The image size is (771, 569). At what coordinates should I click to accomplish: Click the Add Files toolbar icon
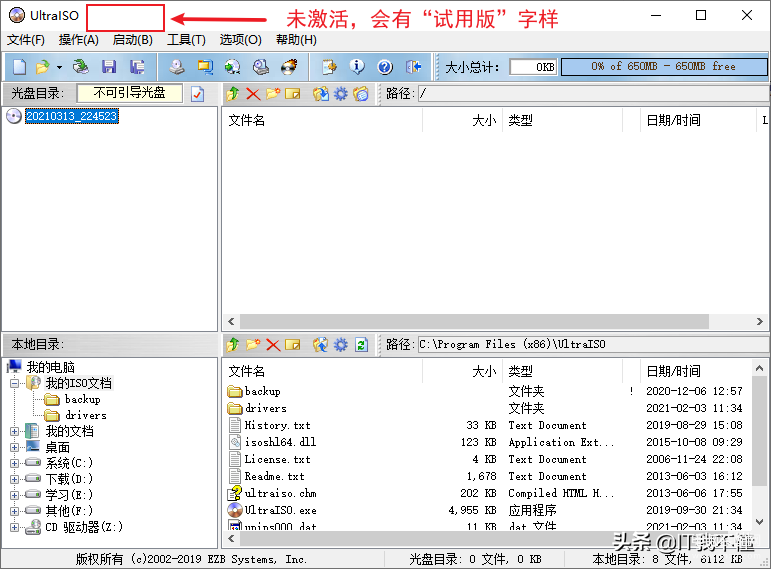pyautogui.click(x=329, y=66)
